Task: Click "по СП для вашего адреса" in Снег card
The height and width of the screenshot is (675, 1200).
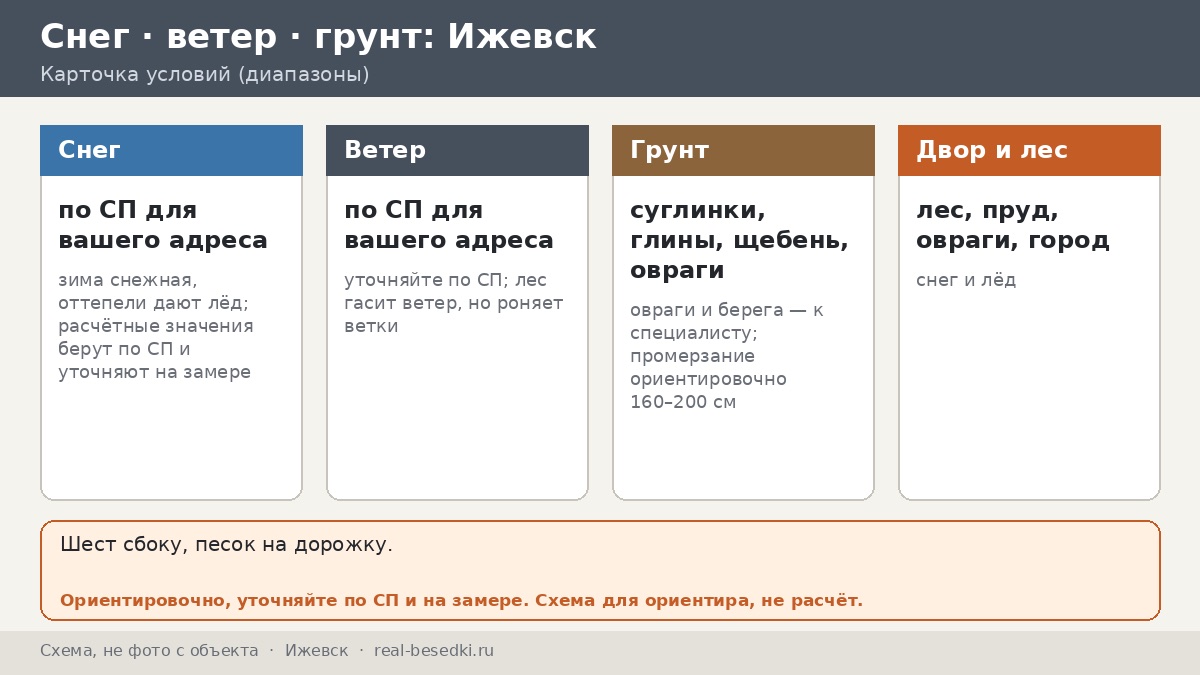Action: (163, 225)
